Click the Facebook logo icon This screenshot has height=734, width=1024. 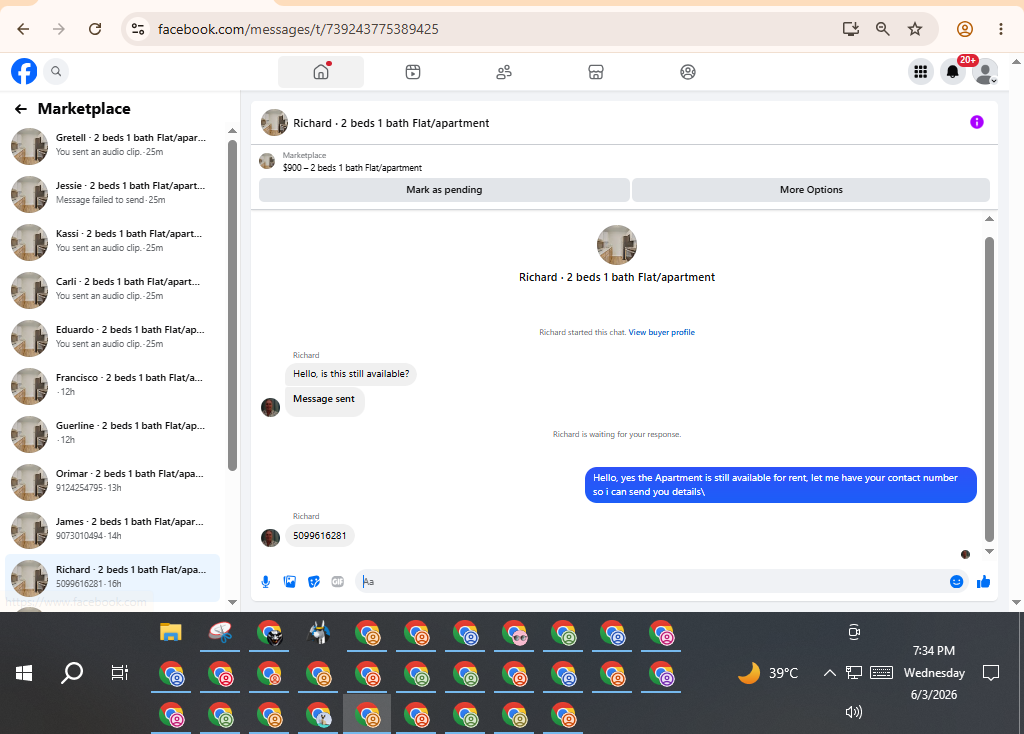[x=24, y=71]
